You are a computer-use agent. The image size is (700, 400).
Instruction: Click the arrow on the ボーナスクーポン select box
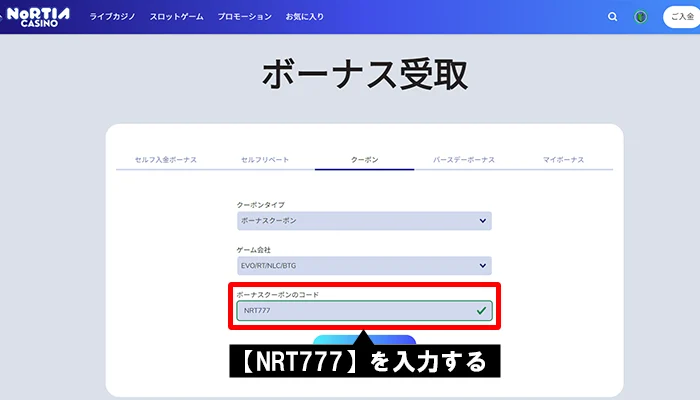[482, 220]
